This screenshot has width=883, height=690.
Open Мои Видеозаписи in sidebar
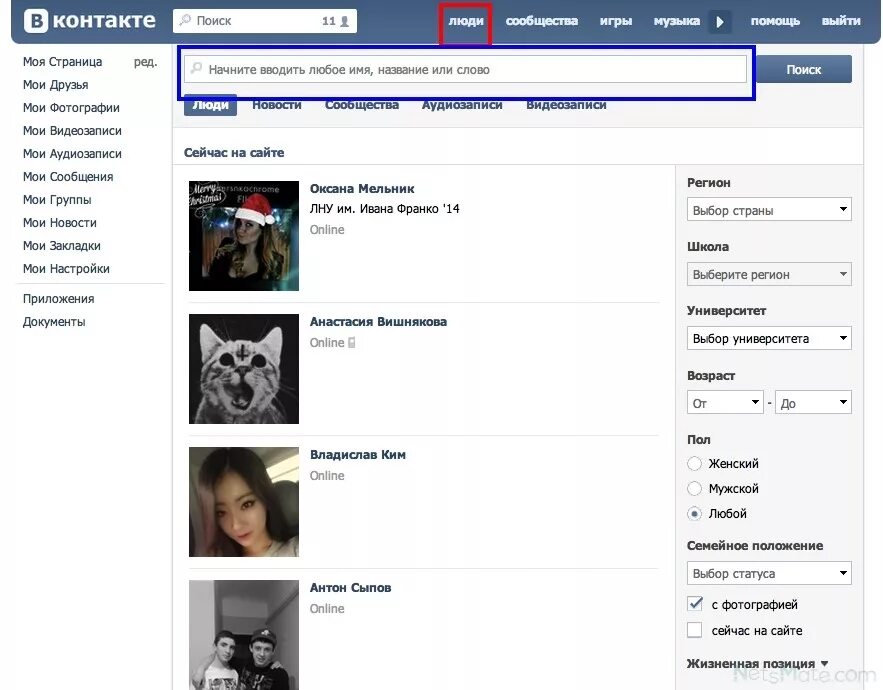pos(72,131)
